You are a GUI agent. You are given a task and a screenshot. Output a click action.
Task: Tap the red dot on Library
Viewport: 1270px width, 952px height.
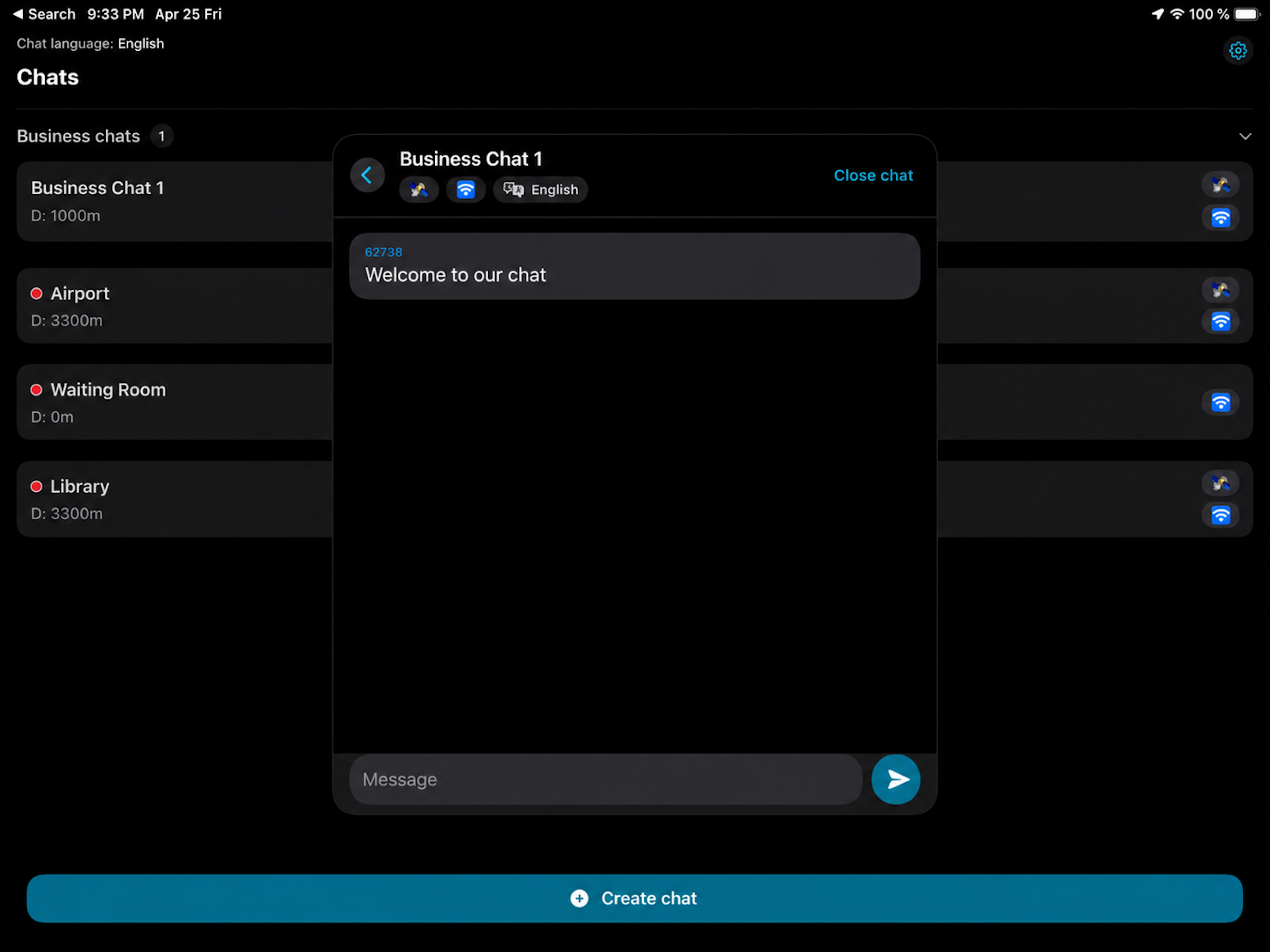click(x=36, y=487)
